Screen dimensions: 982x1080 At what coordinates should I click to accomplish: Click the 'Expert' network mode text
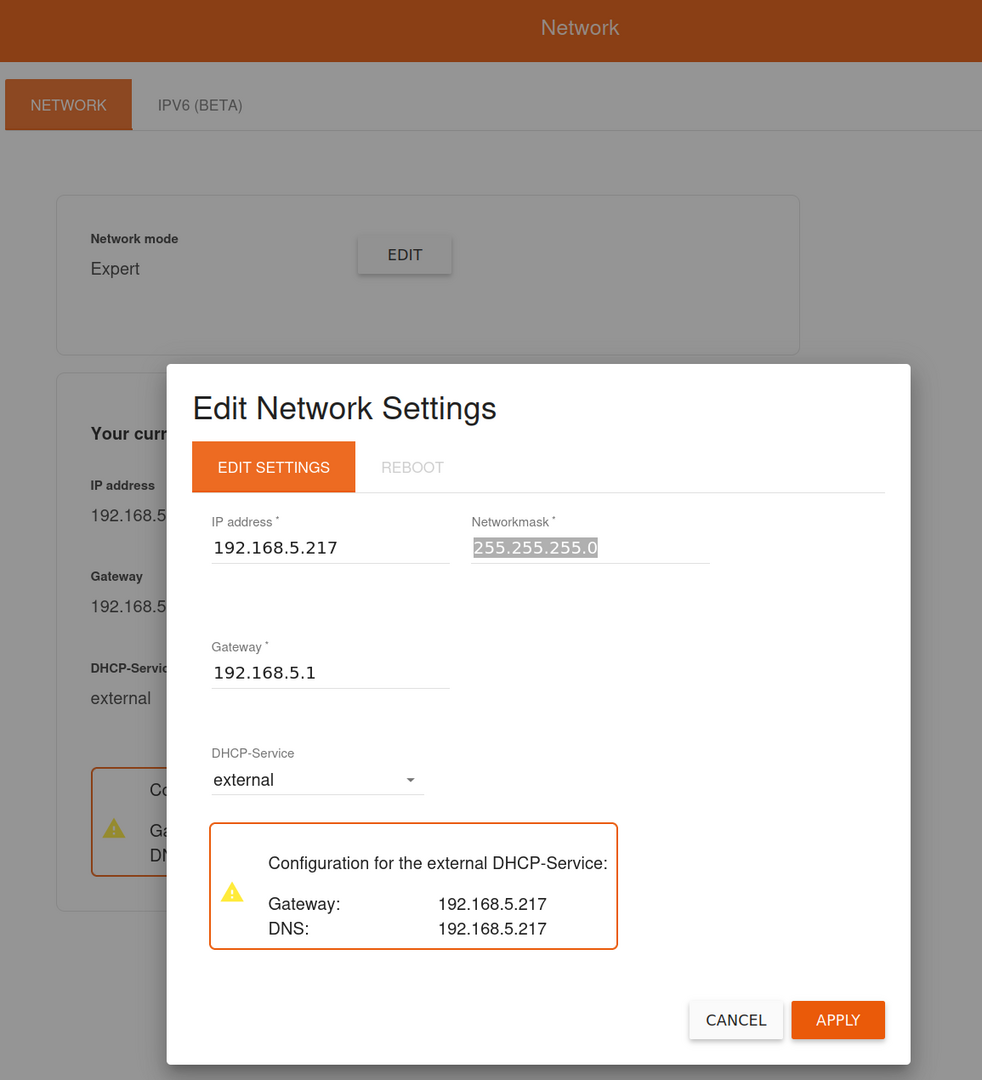click(115, 269)
